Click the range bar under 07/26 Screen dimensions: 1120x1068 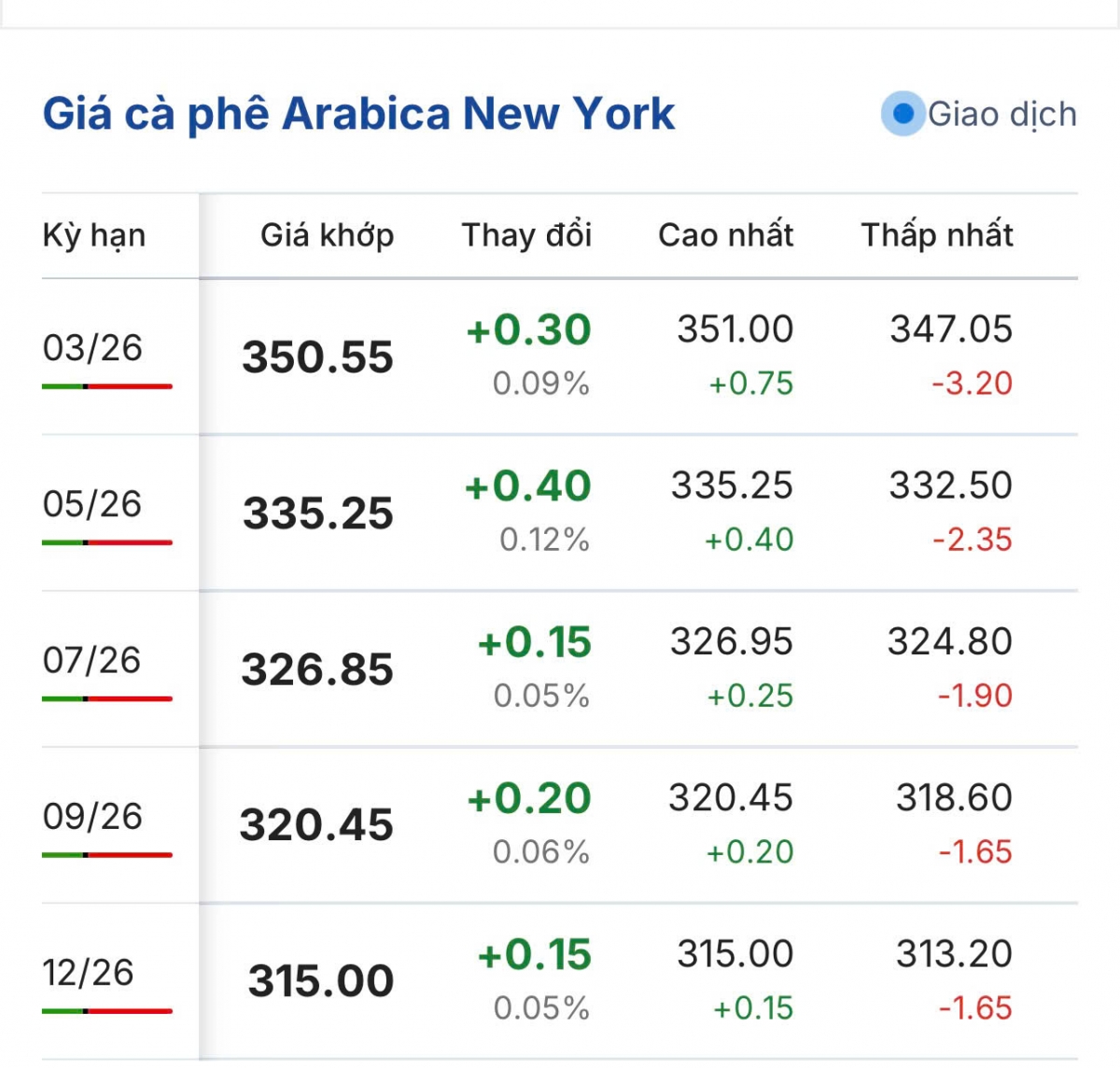tap(106, 698)
